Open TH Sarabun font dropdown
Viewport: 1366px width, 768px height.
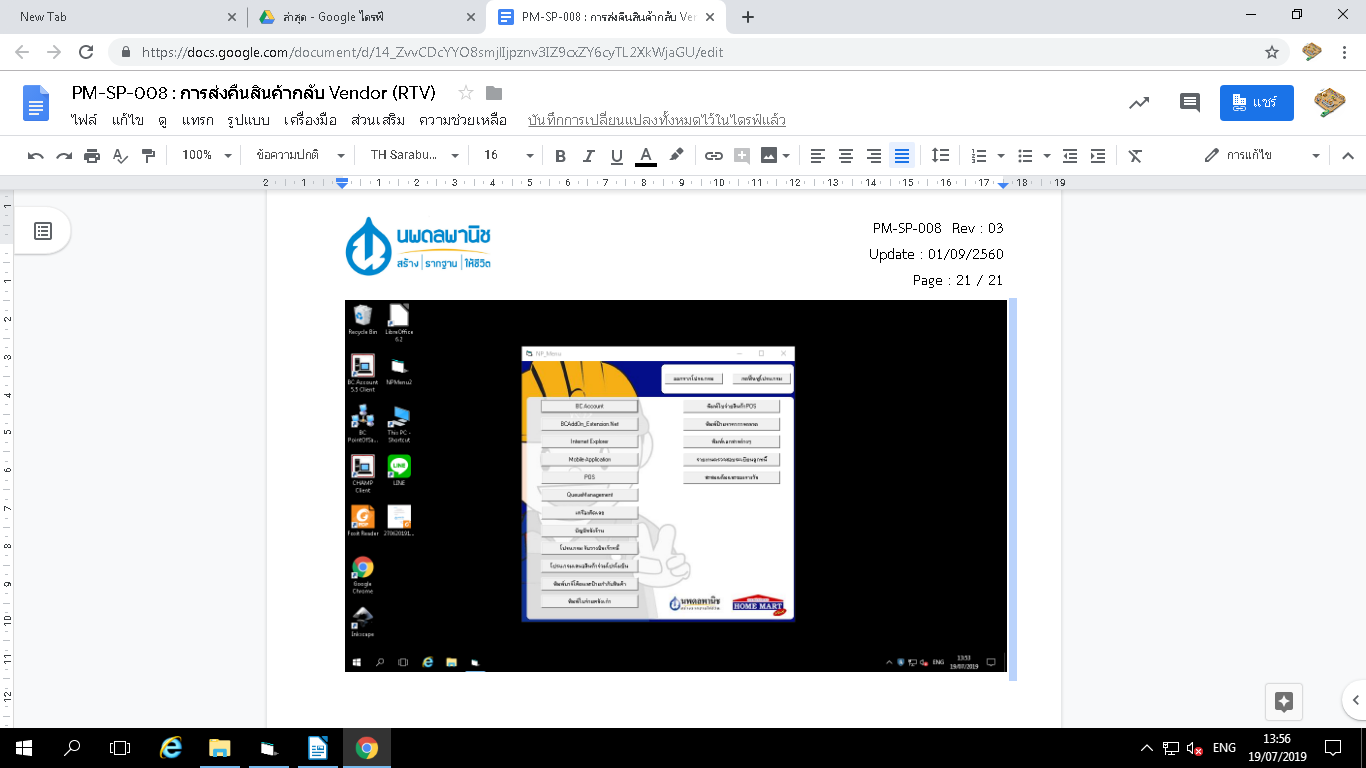pyautogui.click(x=414, y=156)
